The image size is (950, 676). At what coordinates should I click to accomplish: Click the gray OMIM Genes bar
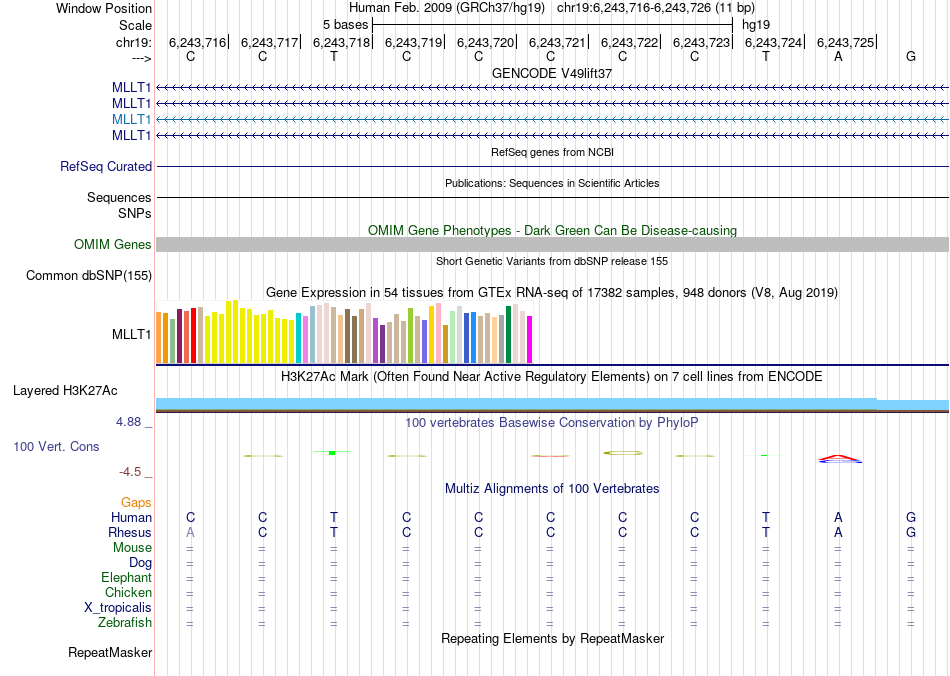coord(552,245)
